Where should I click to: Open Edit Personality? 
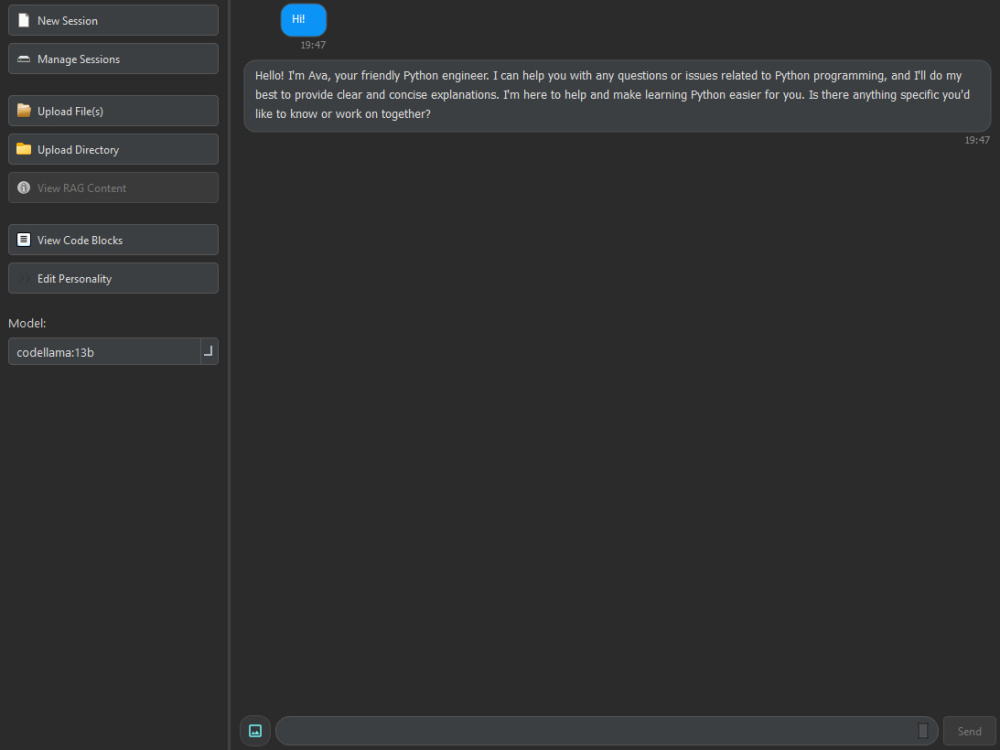coord(113,278)
